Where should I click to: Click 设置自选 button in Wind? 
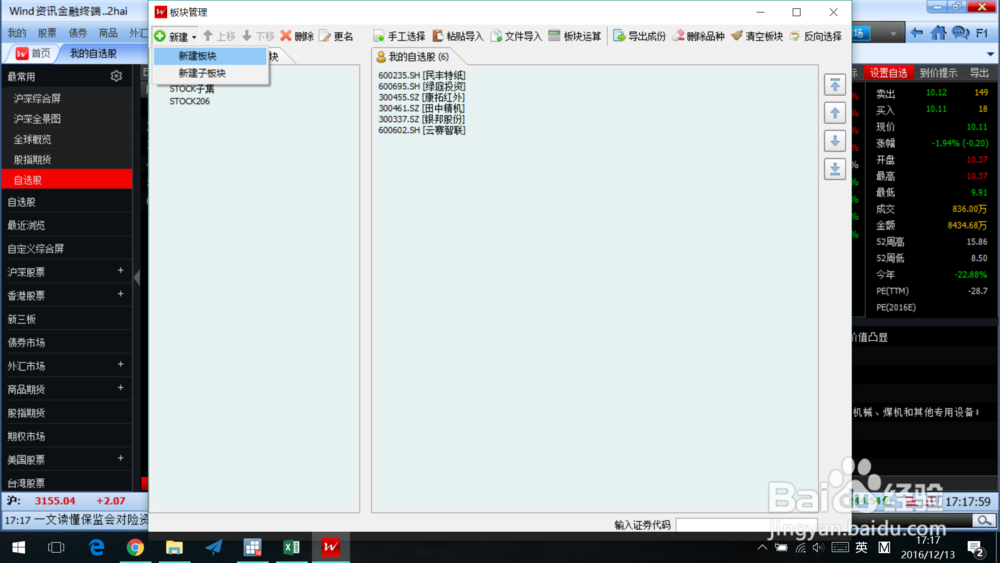[888, 73]
